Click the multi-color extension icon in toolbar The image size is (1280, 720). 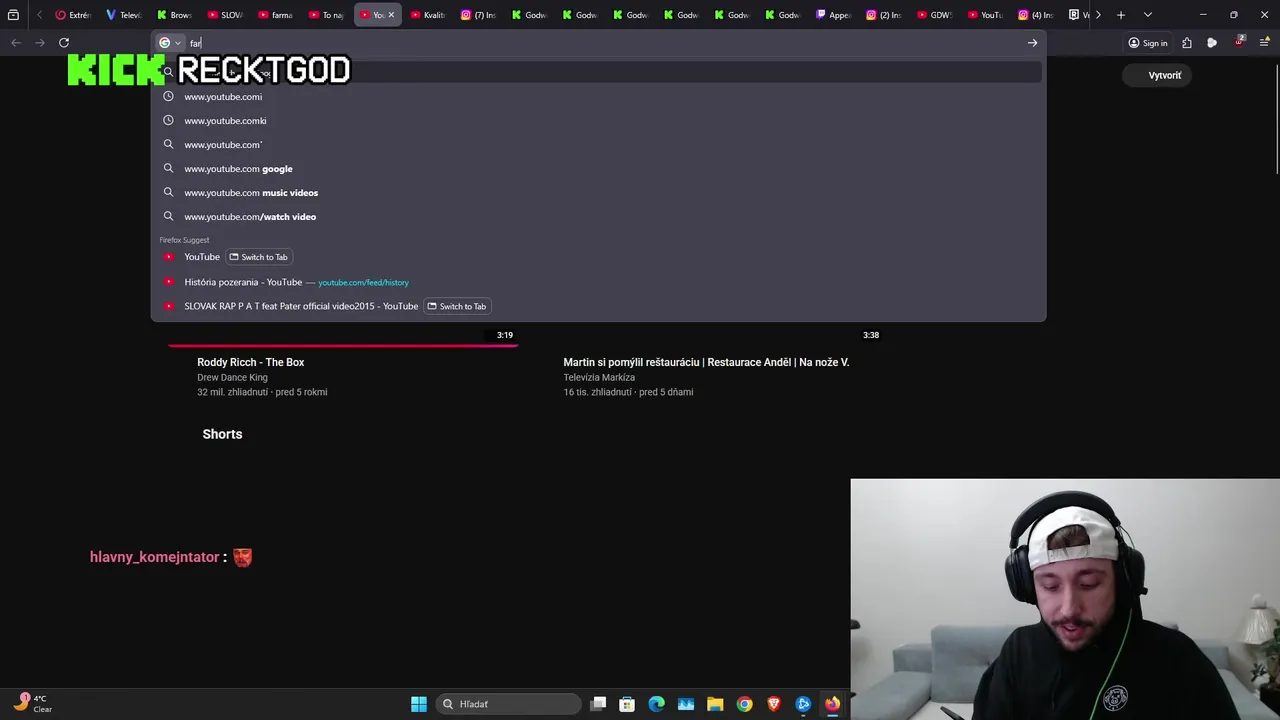pos(1212,43)
